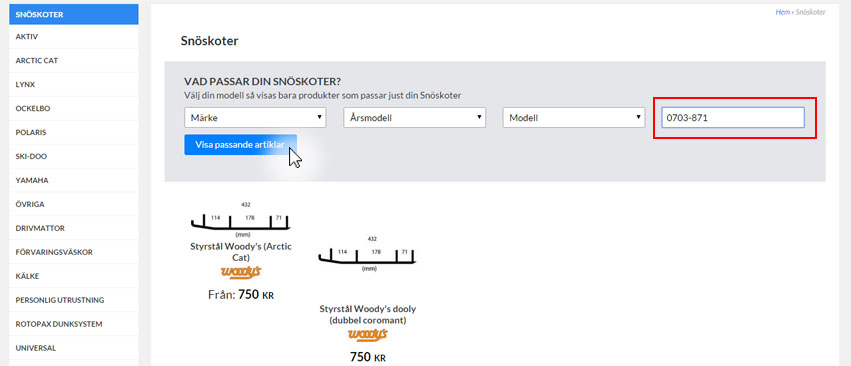Open the Märke dropdown

point(255,118)
